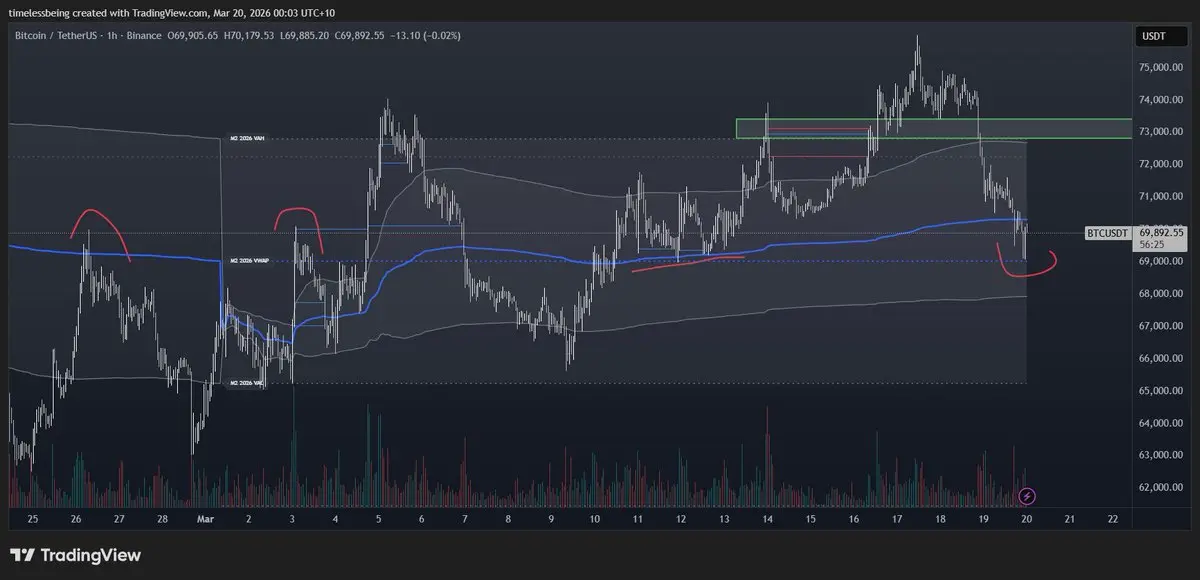The image size is (1200, 580).
Task: Click the 71,000.00 price axis label
Action: click(x=1161, y=197)
